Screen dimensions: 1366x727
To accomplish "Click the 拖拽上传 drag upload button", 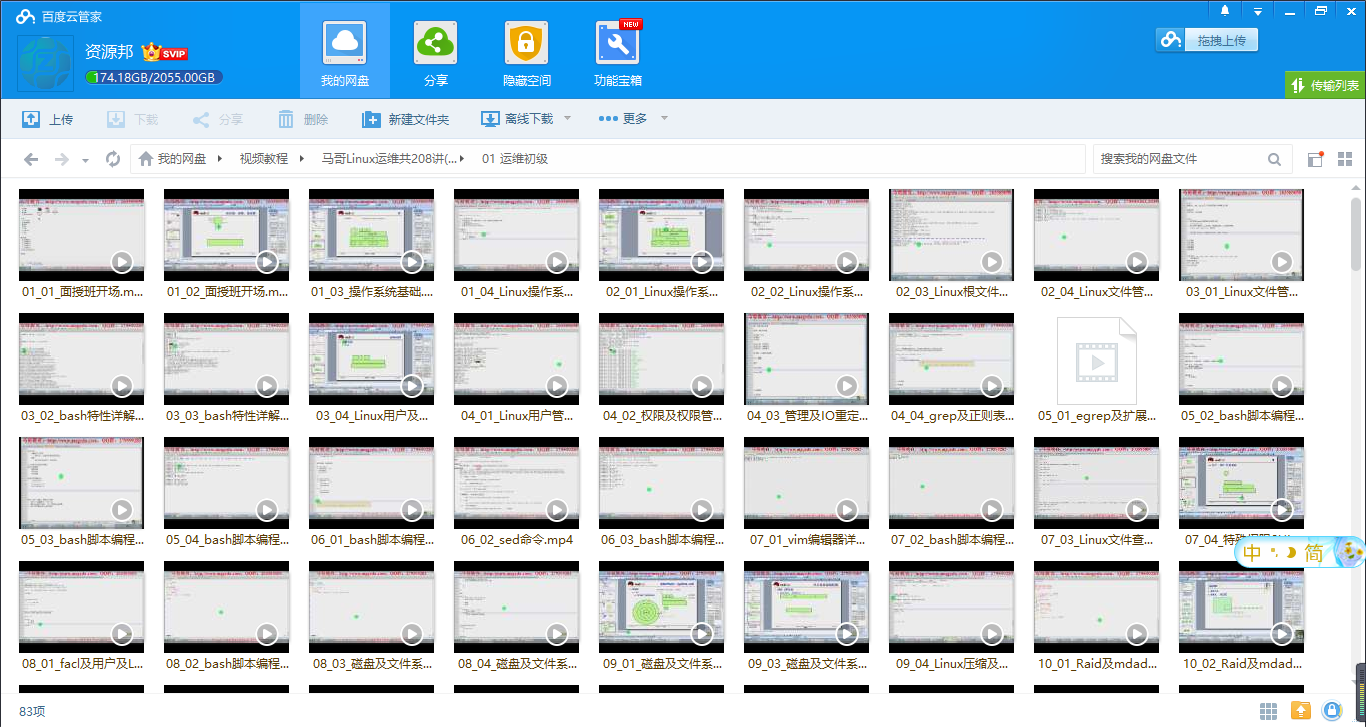I will (x=1207, y=40).
